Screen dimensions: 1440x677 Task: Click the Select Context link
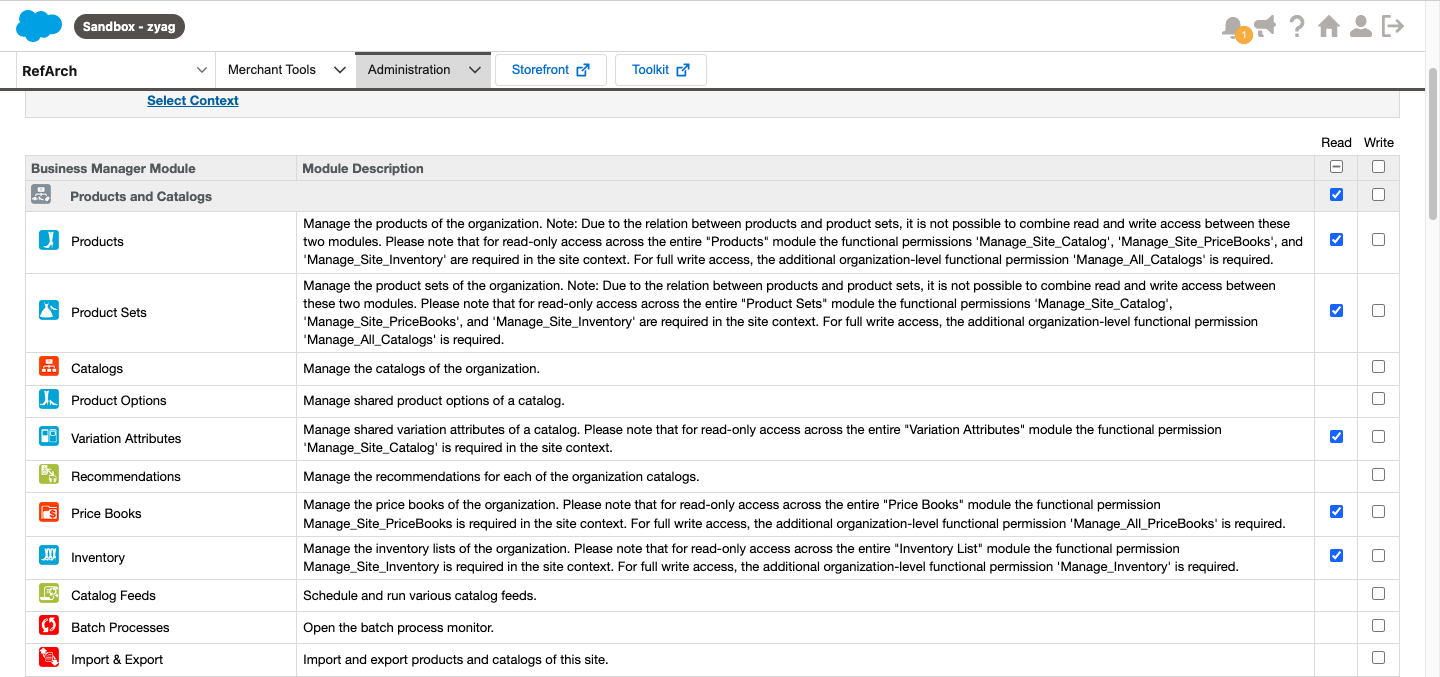click(192, 101)
